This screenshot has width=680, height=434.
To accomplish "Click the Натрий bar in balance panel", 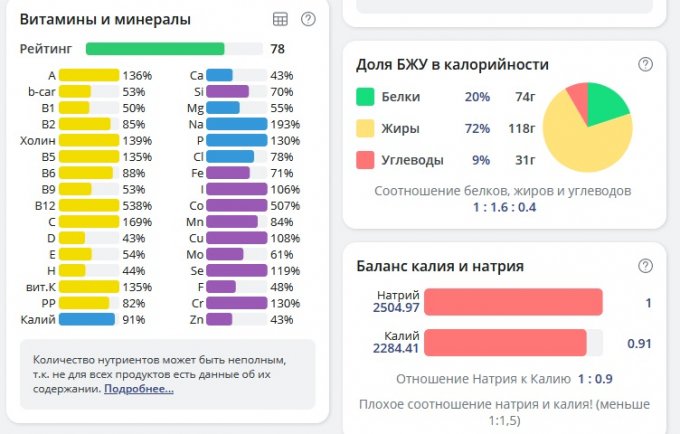I will pos(513,303).
